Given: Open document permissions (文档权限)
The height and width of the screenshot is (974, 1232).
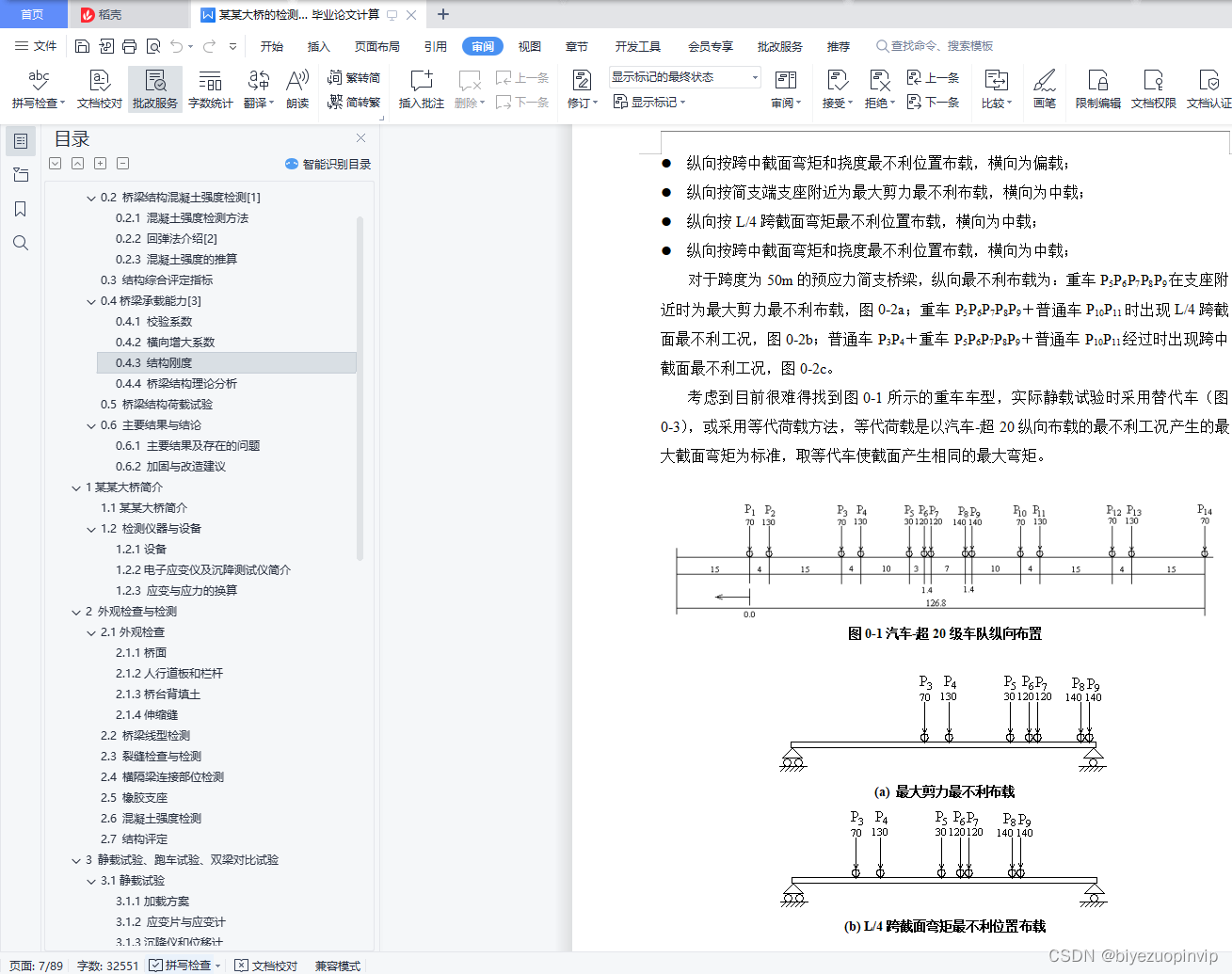Looking at the screenshot, I should point(1154,89).
